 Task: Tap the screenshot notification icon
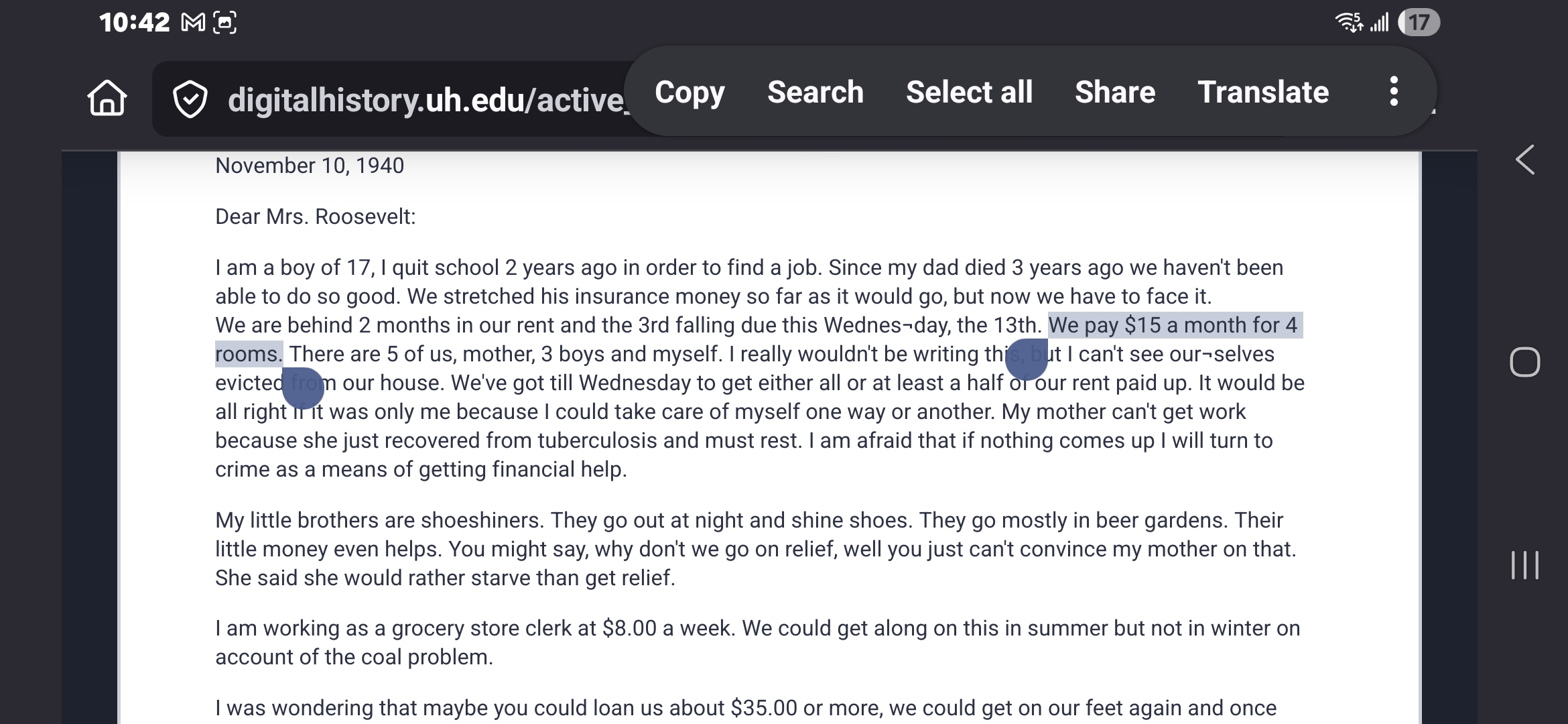click(224, 23)
